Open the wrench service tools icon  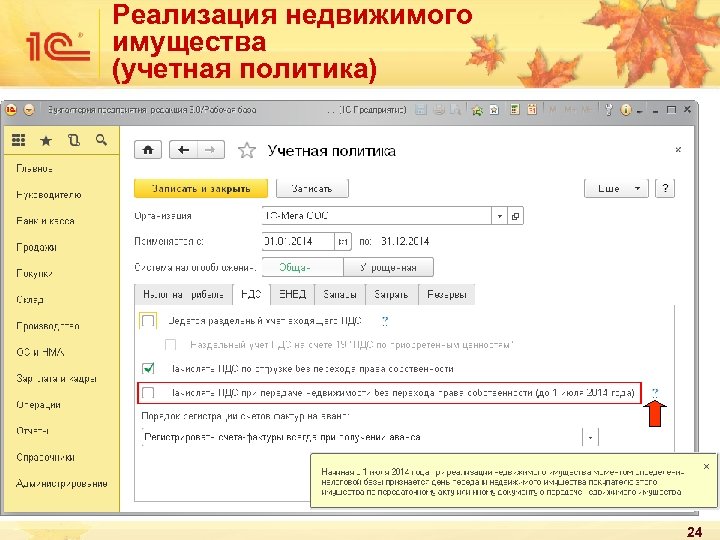coord(608,110)
